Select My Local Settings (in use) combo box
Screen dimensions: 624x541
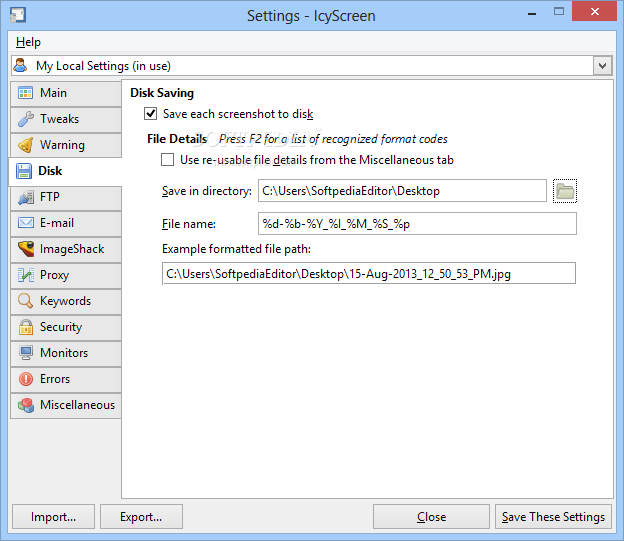[x=311, y=66]
